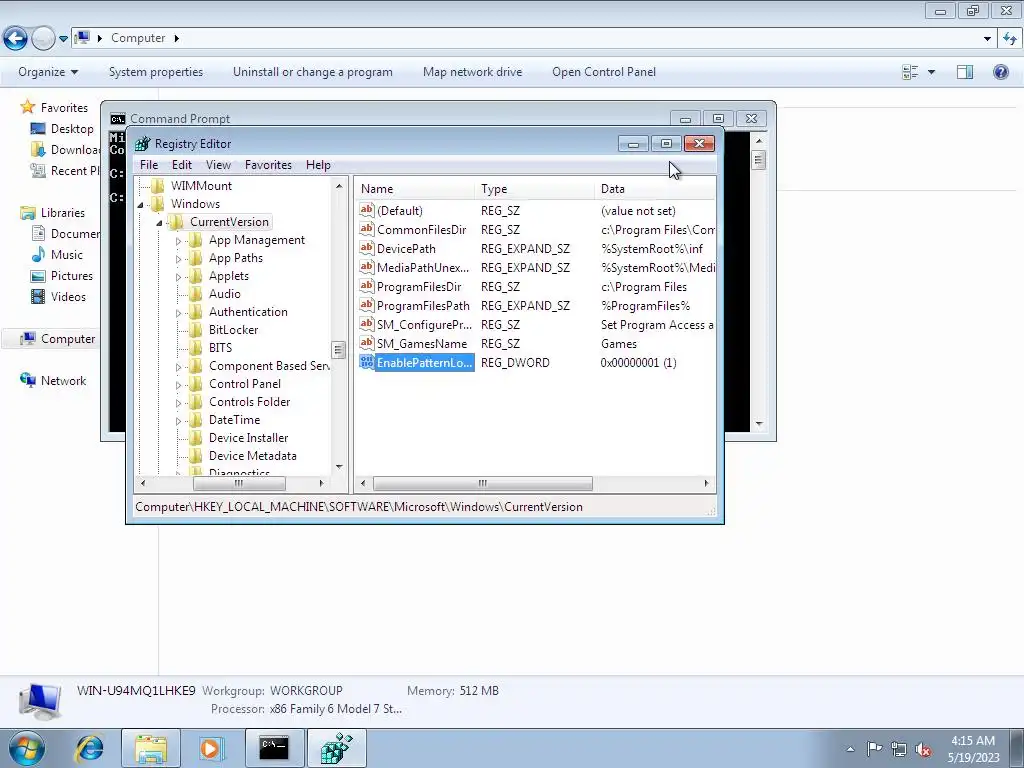Open Explorer Help question mark icon
1024x768 pixels.
click(1000, 72)
